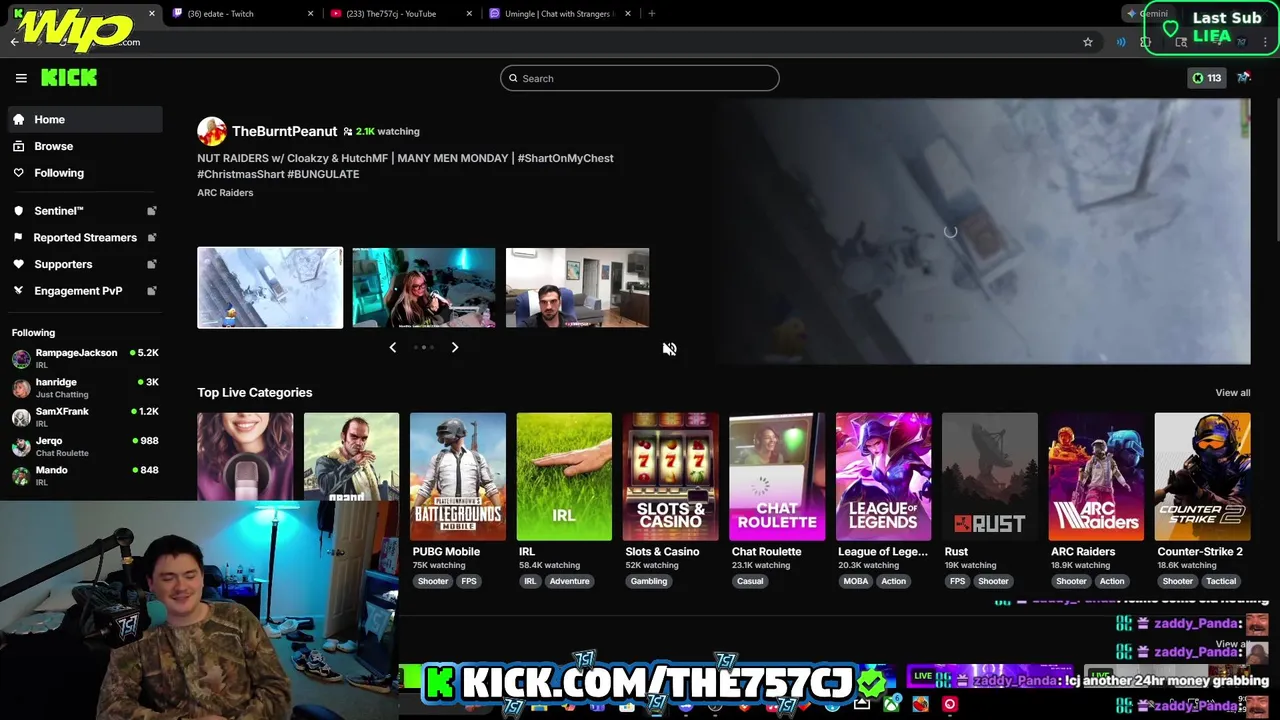Click the Sentinel external link icon

[152, 211]
